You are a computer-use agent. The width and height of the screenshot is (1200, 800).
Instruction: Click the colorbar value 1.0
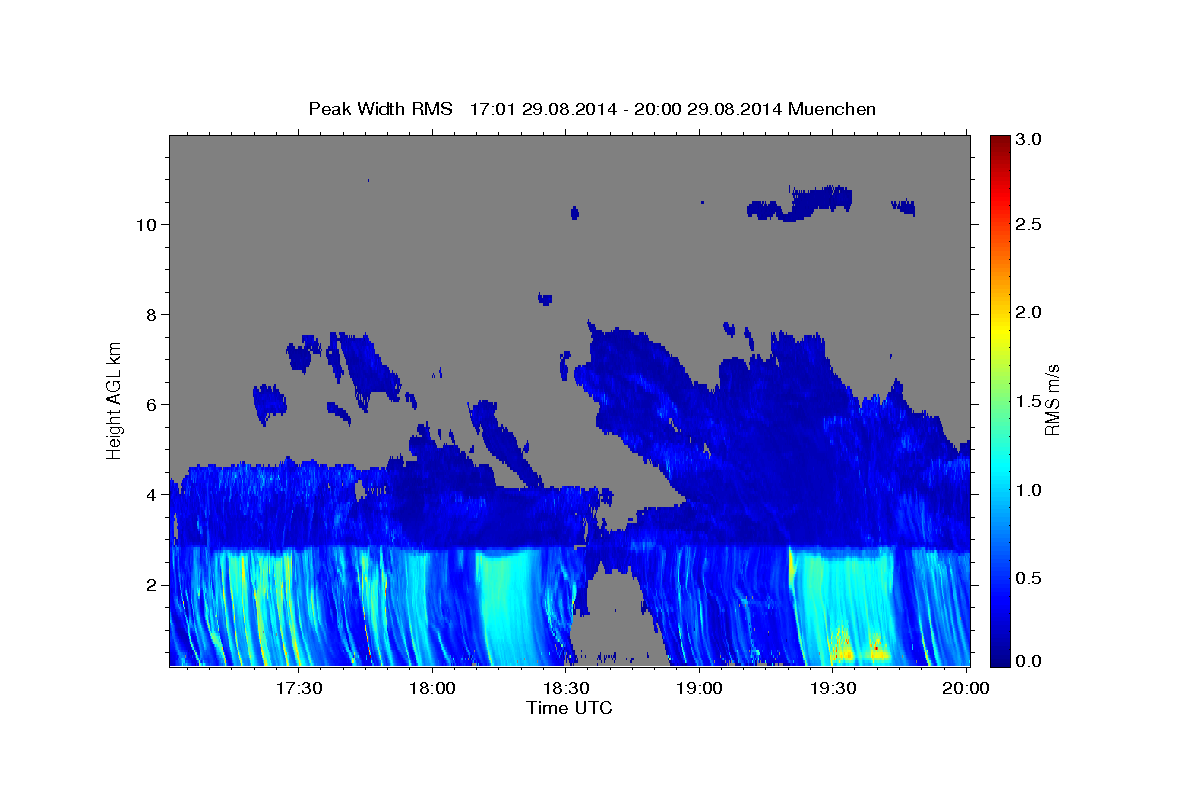point(1029,490)
